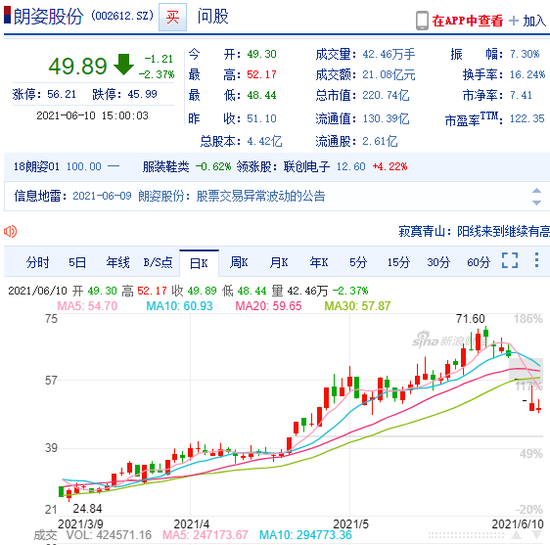Click the 成交量 value 42.46万手
Screen dimensions: 550x545
[x=389, y=54]
